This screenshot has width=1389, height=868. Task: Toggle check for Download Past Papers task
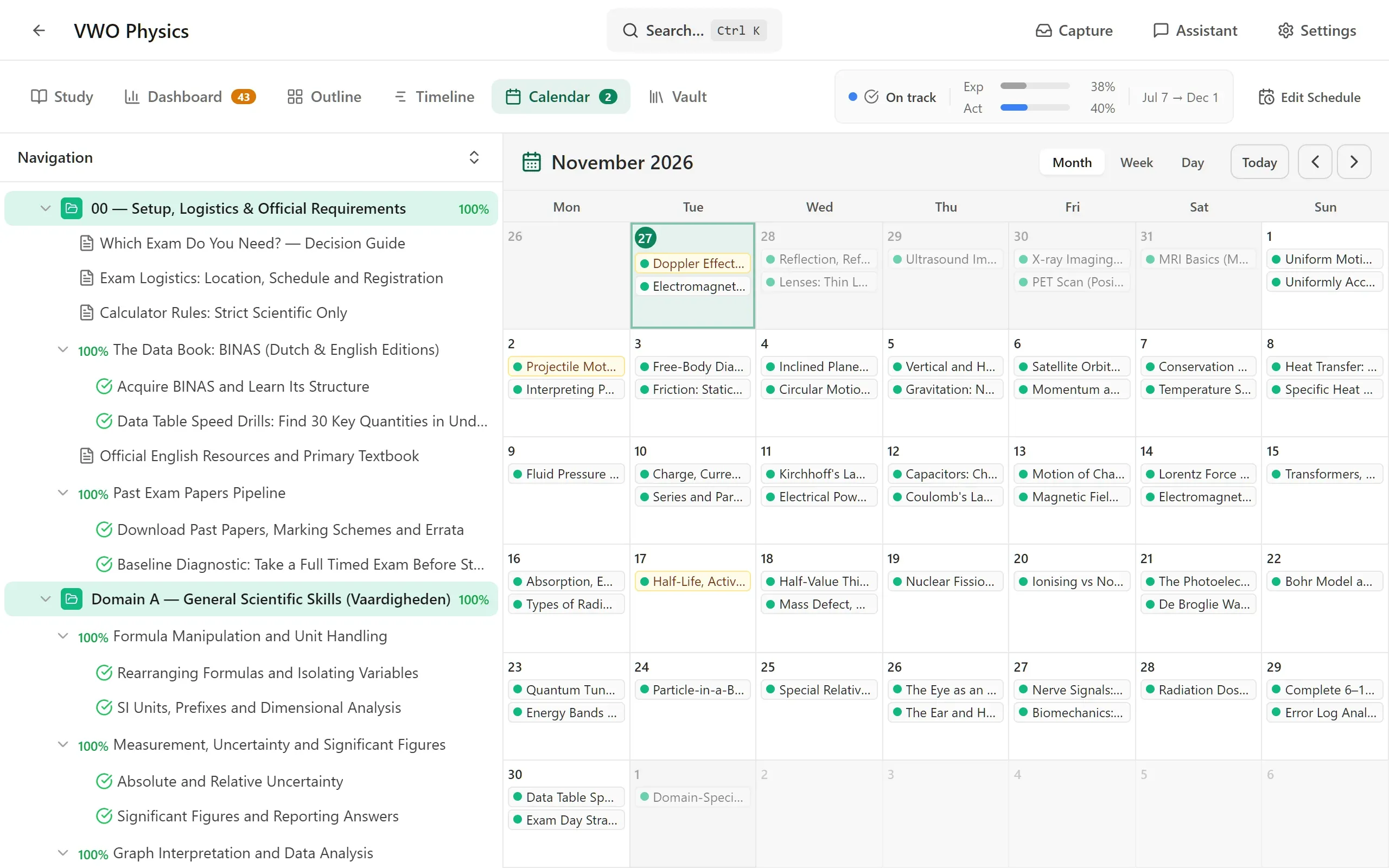click(x=104, y=529)
